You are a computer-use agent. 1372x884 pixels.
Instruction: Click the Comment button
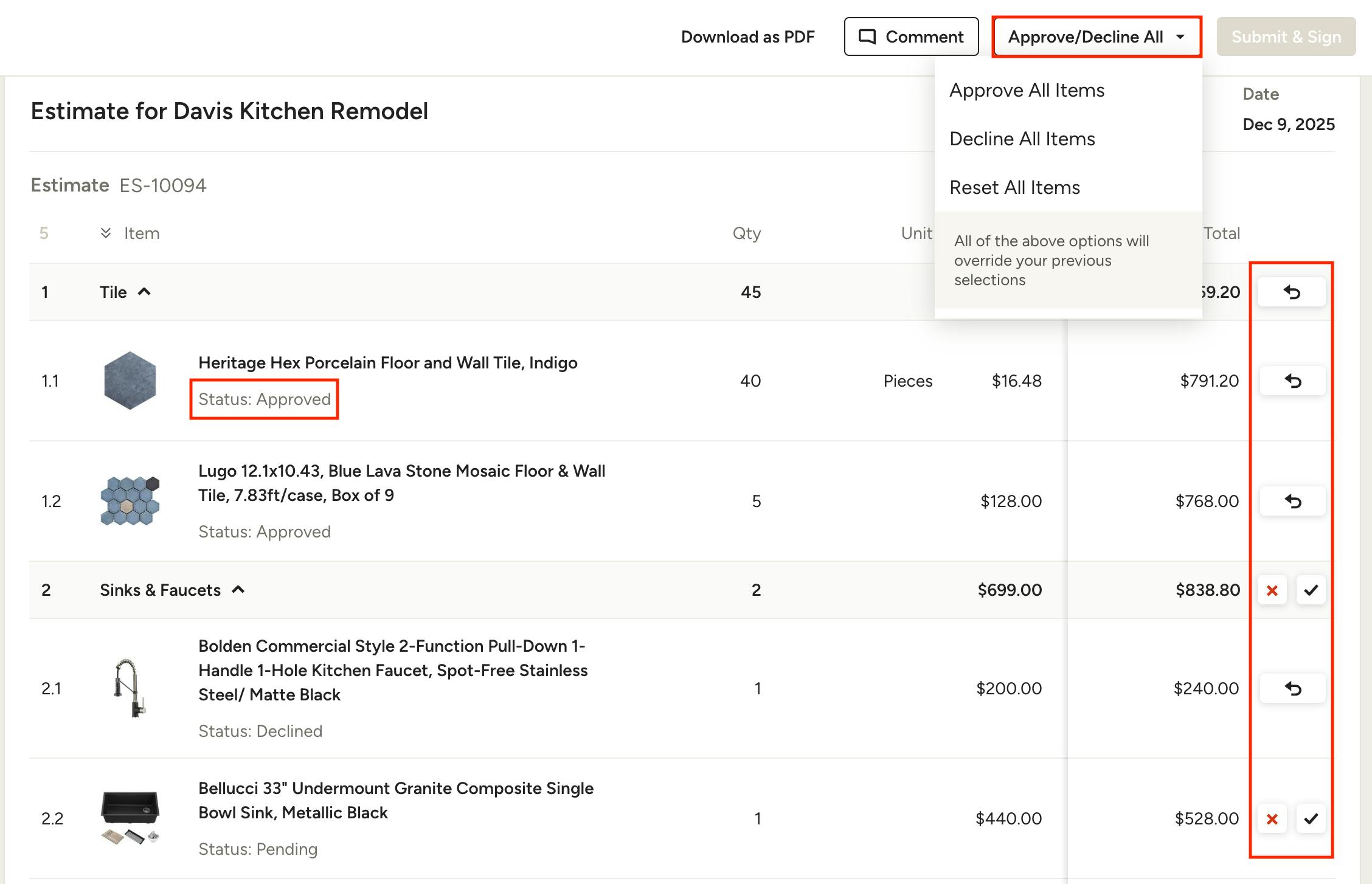tap(911, 37)
